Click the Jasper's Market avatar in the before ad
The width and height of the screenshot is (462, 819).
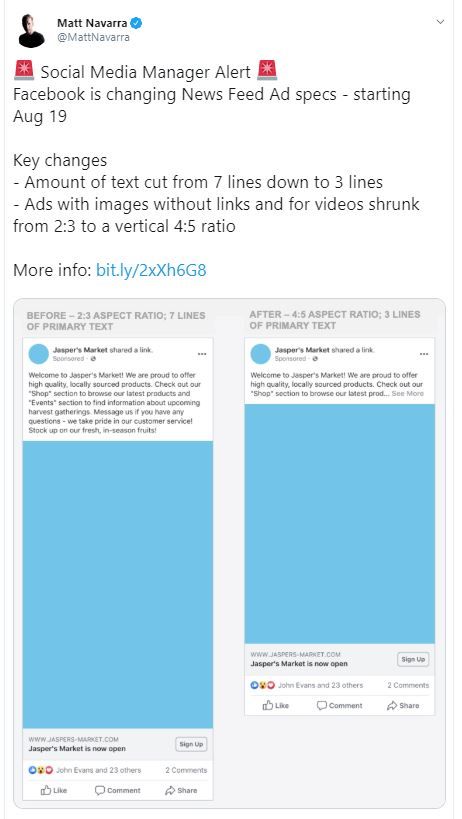click(39, 354)
